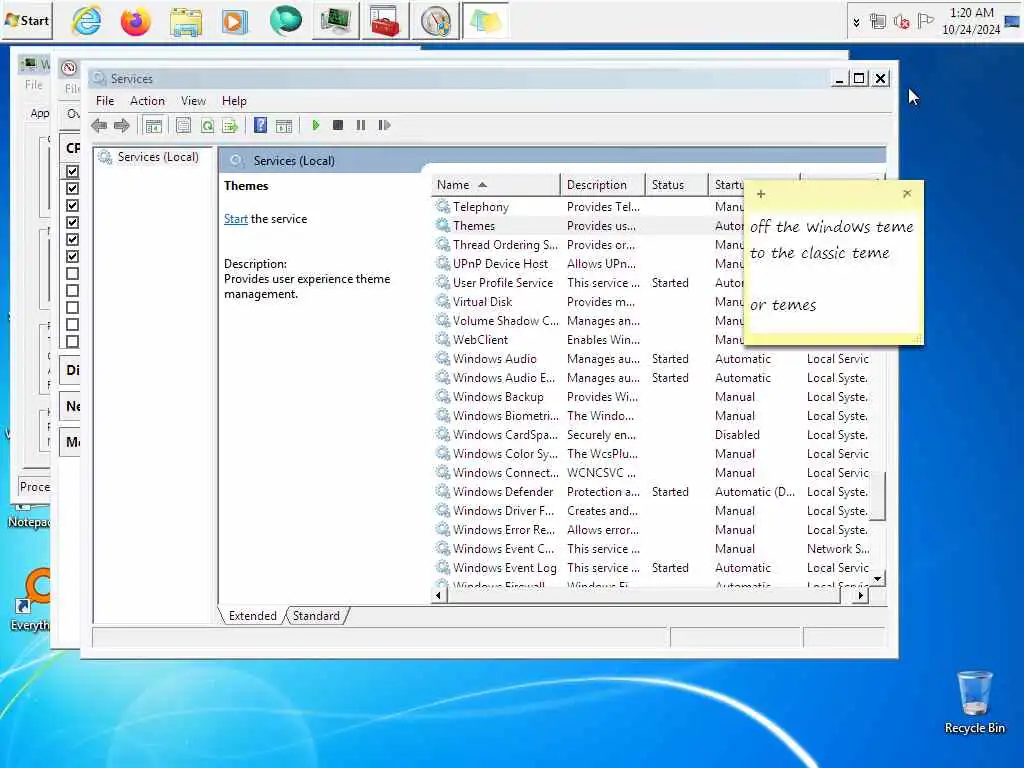Click the sticky note text area
The width and height of the screenshot is (1024, 768).
tap(833, 271)
